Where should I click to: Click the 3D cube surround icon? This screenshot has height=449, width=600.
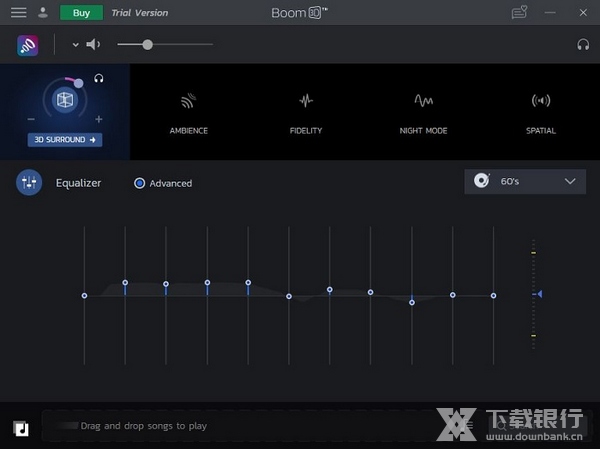(x=65, y=100)
